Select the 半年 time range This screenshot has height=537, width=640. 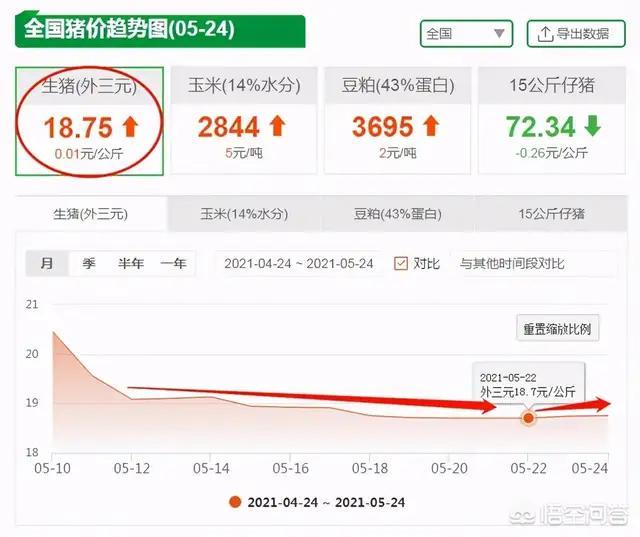pyautogui.click(x=131, y=263)
